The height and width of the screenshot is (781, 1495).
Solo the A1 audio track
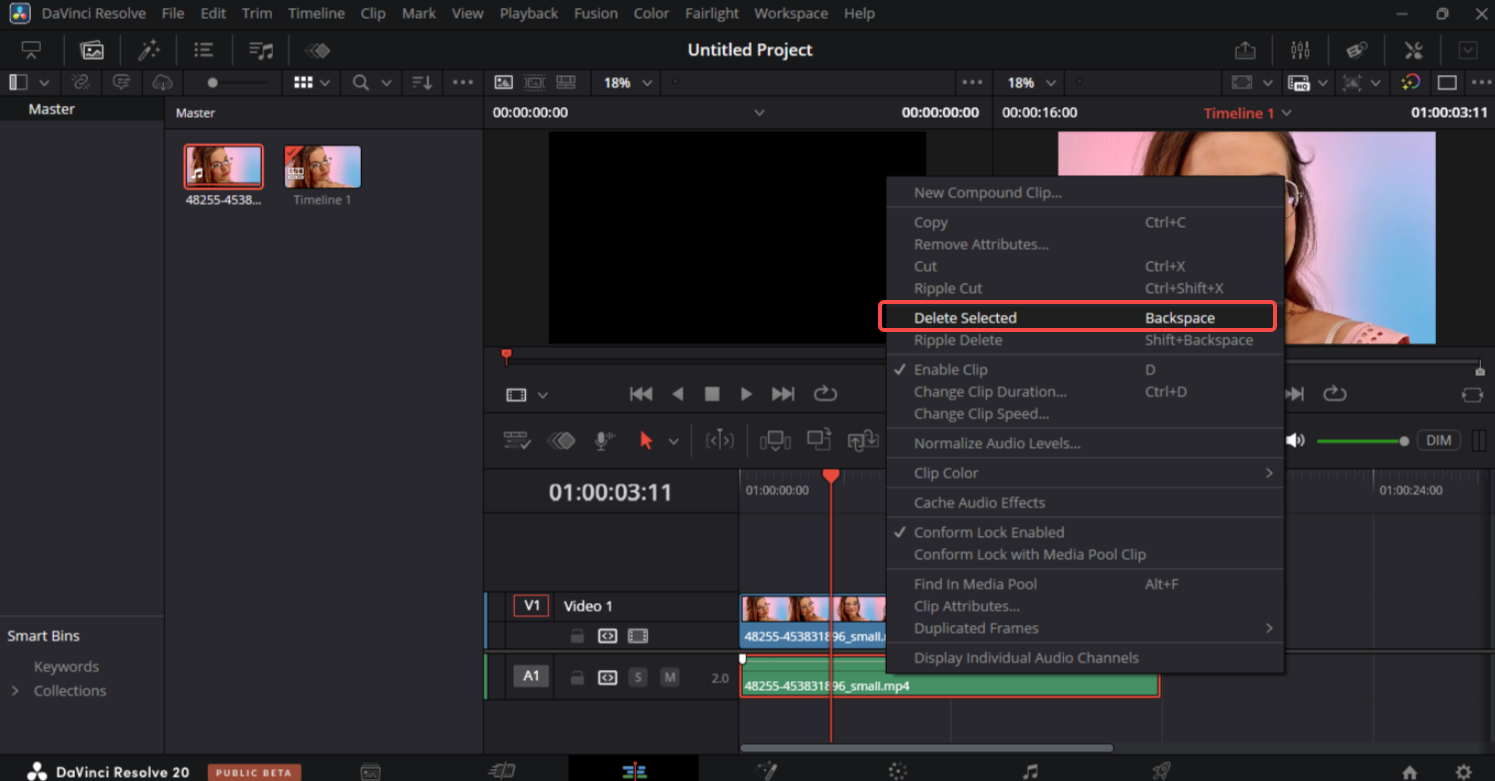638,677
